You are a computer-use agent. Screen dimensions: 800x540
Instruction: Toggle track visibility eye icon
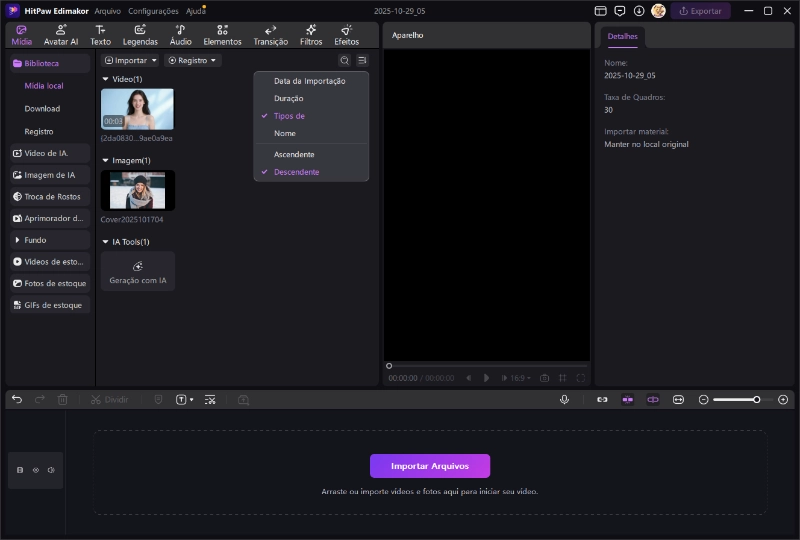click(36, 470)
